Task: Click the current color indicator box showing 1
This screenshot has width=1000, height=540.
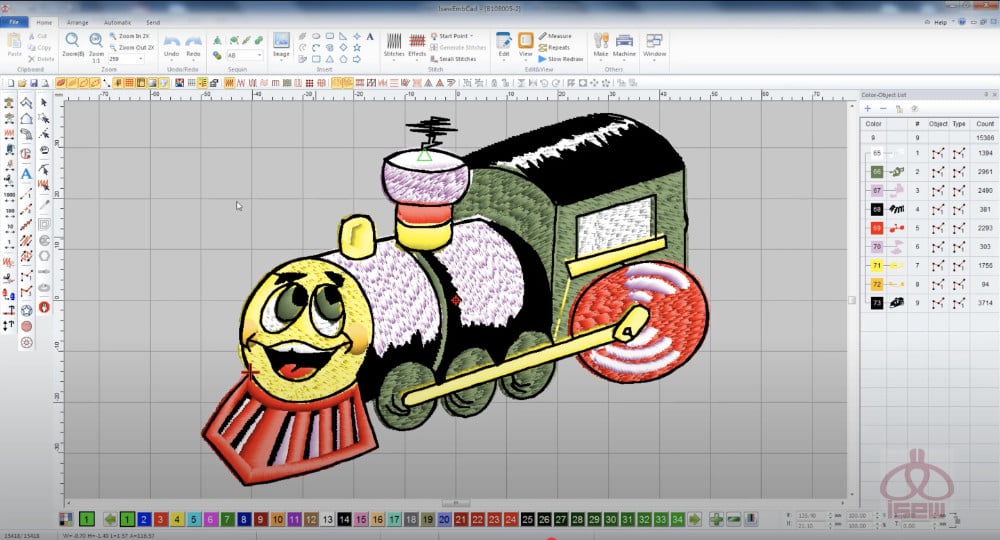Action: tap(87, 520)
